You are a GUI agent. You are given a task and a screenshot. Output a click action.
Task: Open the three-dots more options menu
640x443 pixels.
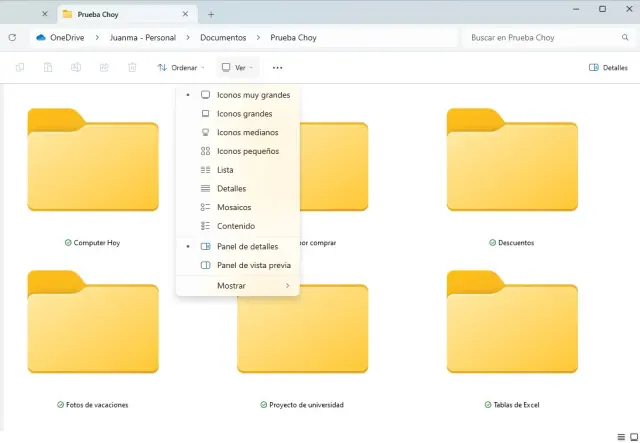tap(277, 67)
